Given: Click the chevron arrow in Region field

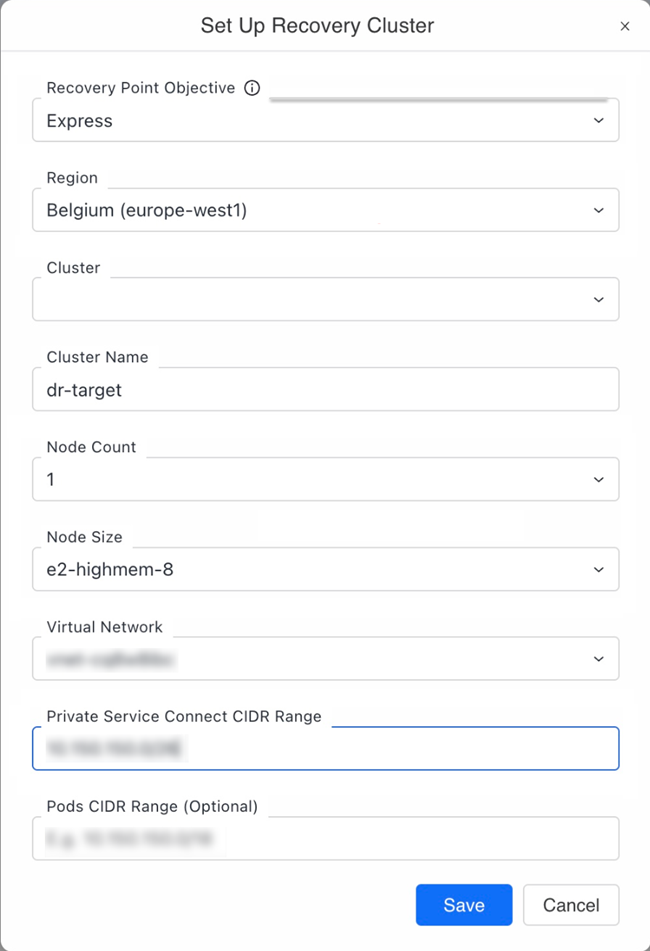Looking at the screenshot, I should click(x=598, y=211).
